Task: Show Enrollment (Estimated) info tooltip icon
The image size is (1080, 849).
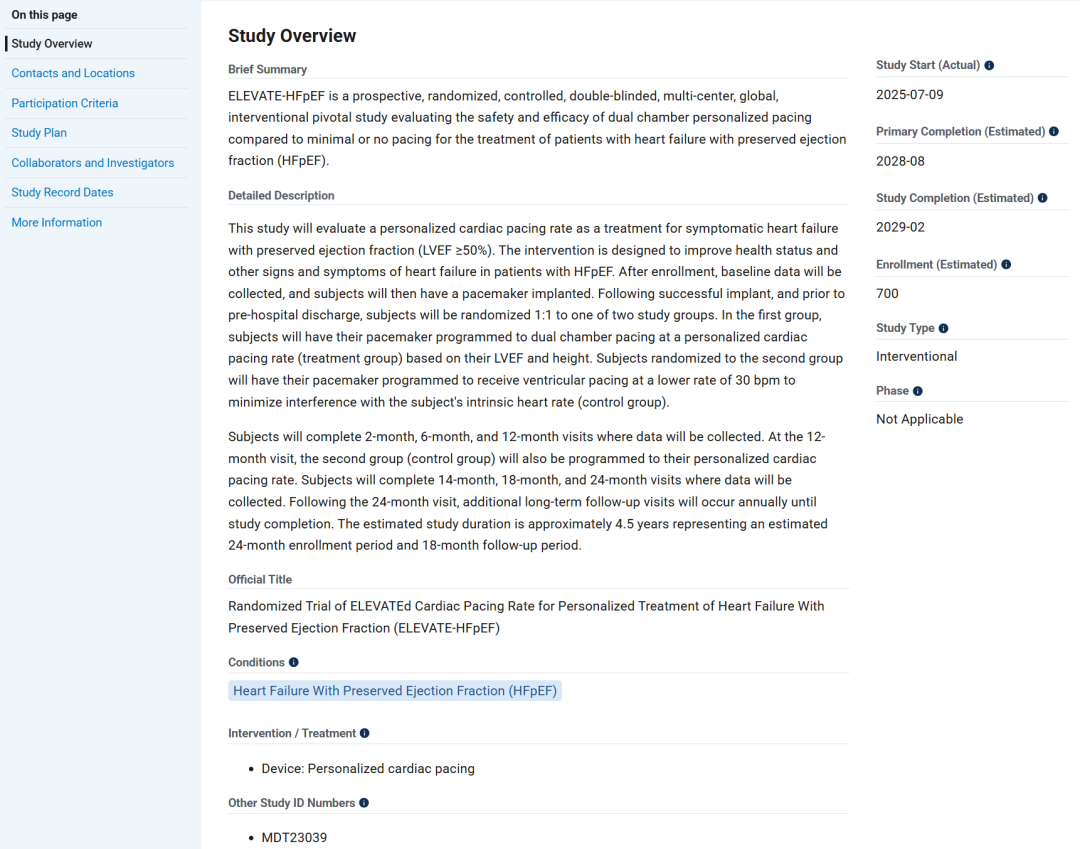Action: click(1006, 264)
